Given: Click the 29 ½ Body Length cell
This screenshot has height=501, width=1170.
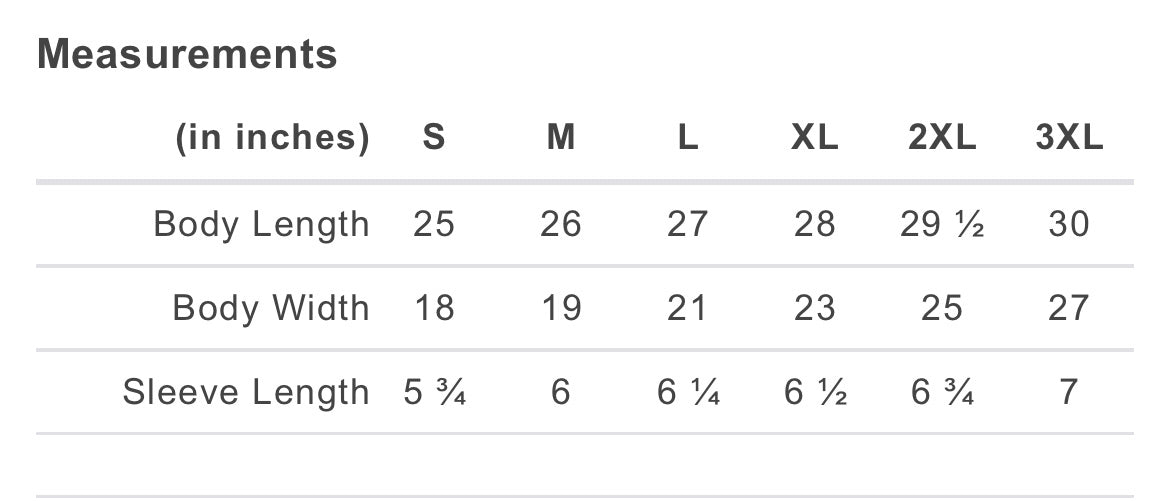Looking at the screenshot, I should [x=942, y=224].
